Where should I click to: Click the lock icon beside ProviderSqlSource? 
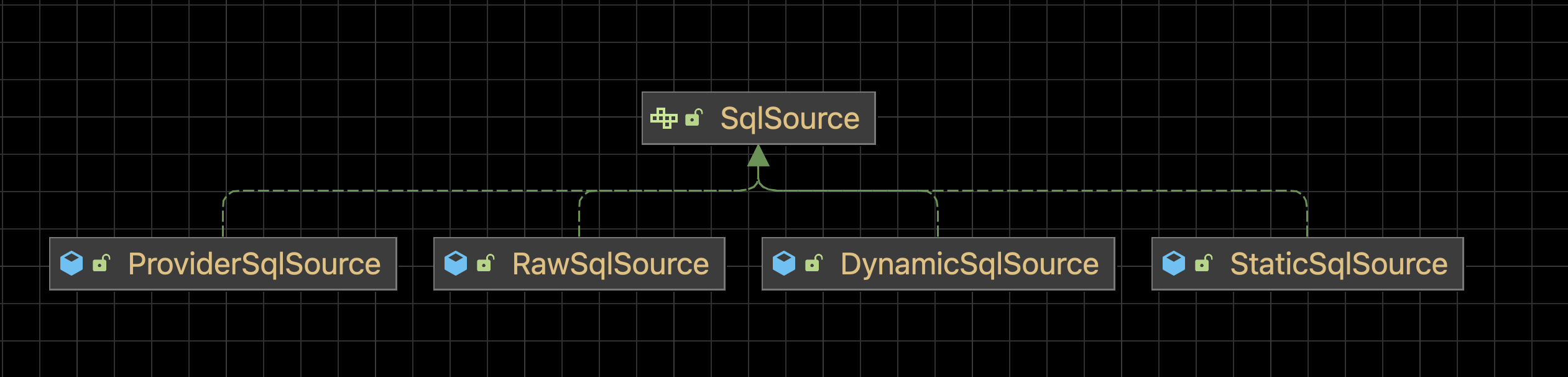(101, 263)
